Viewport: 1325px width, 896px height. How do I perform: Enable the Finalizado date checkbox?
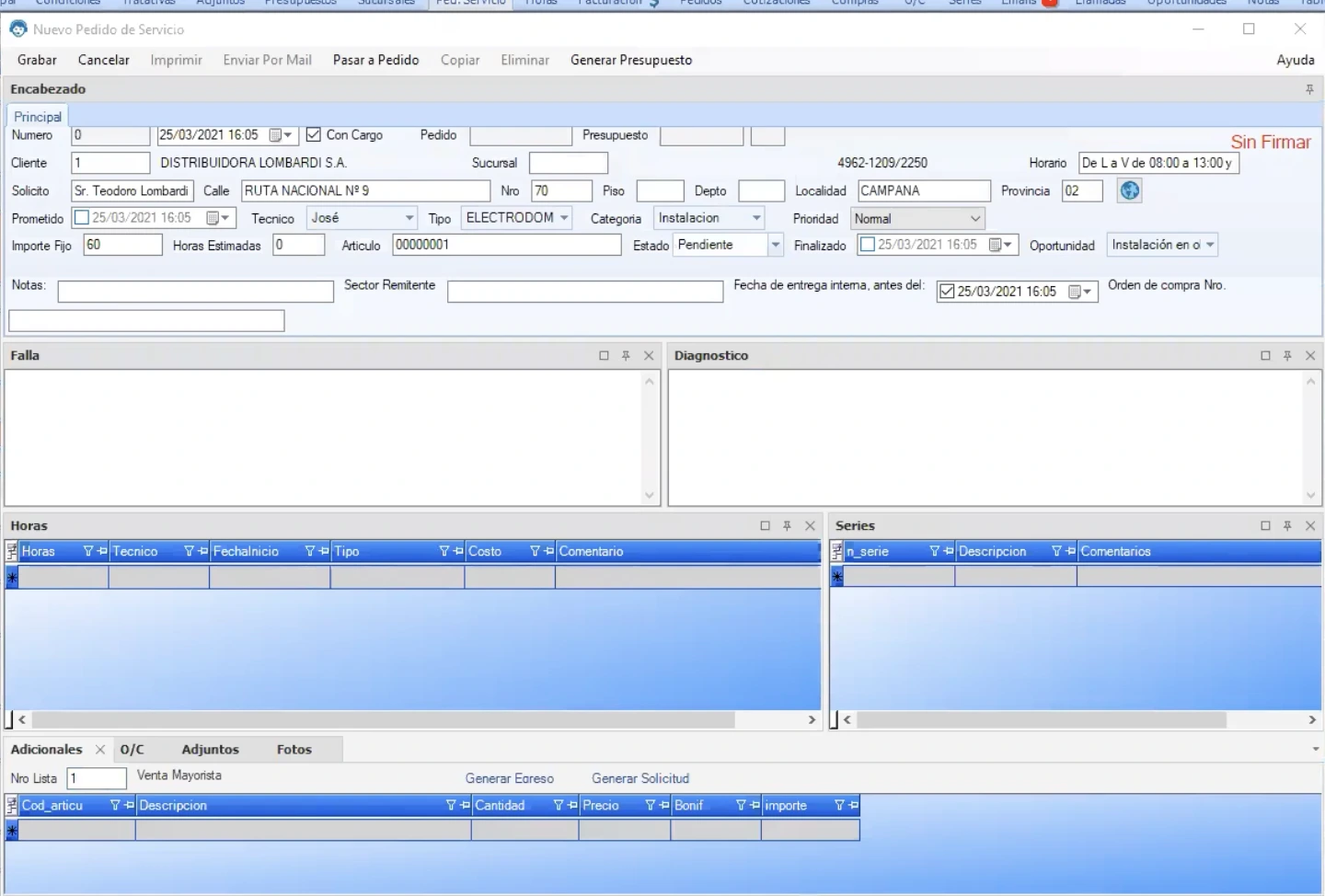click(868, 245)
